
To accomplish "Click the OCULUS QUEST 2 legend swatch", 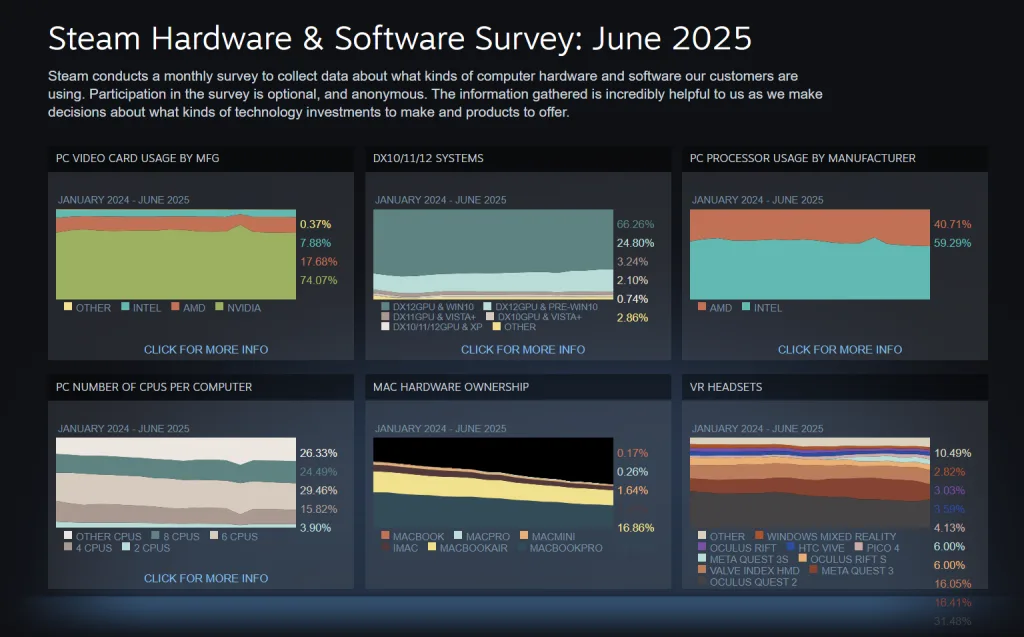I will click(x=702, y=582).
